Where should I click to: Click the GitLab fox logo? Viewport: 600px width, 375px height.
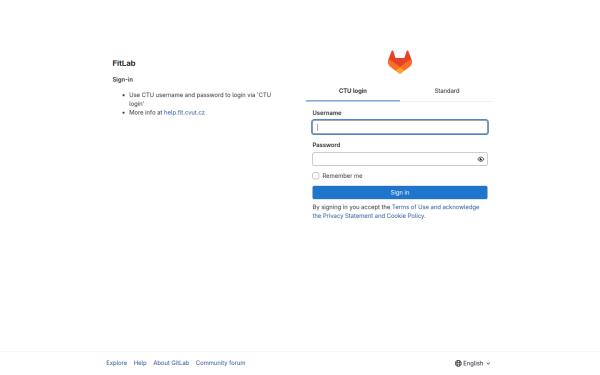click(399, 62)
